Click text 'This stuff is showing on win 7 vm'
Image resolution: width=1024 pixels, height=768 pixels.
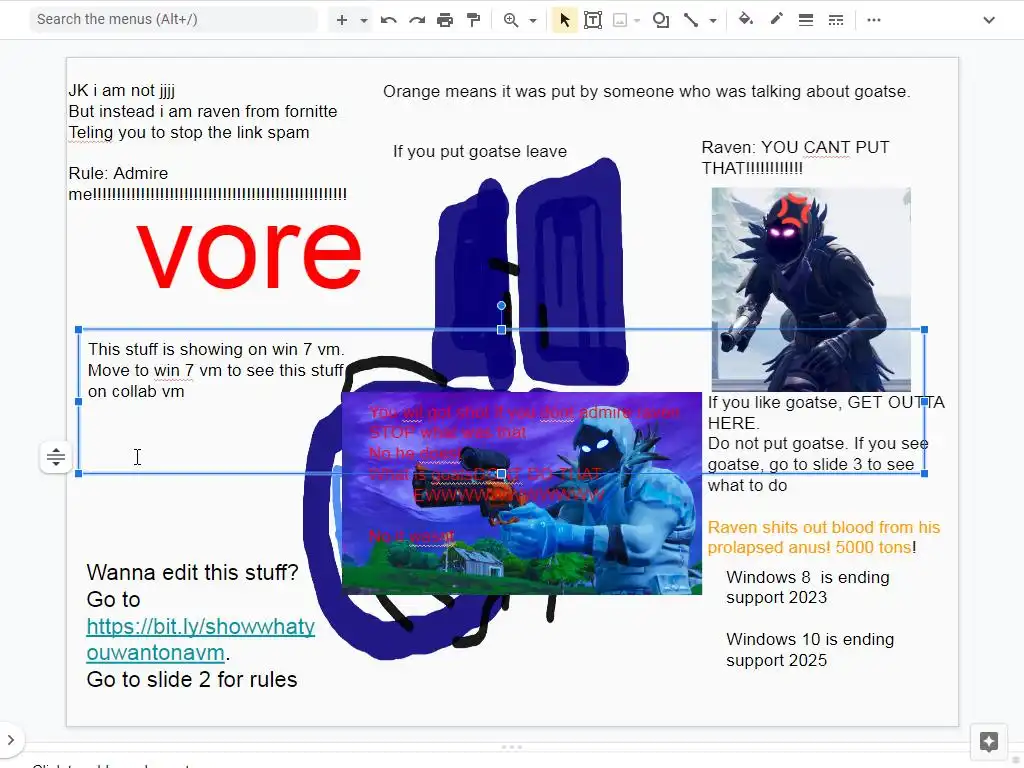click(x=216, y=349)
